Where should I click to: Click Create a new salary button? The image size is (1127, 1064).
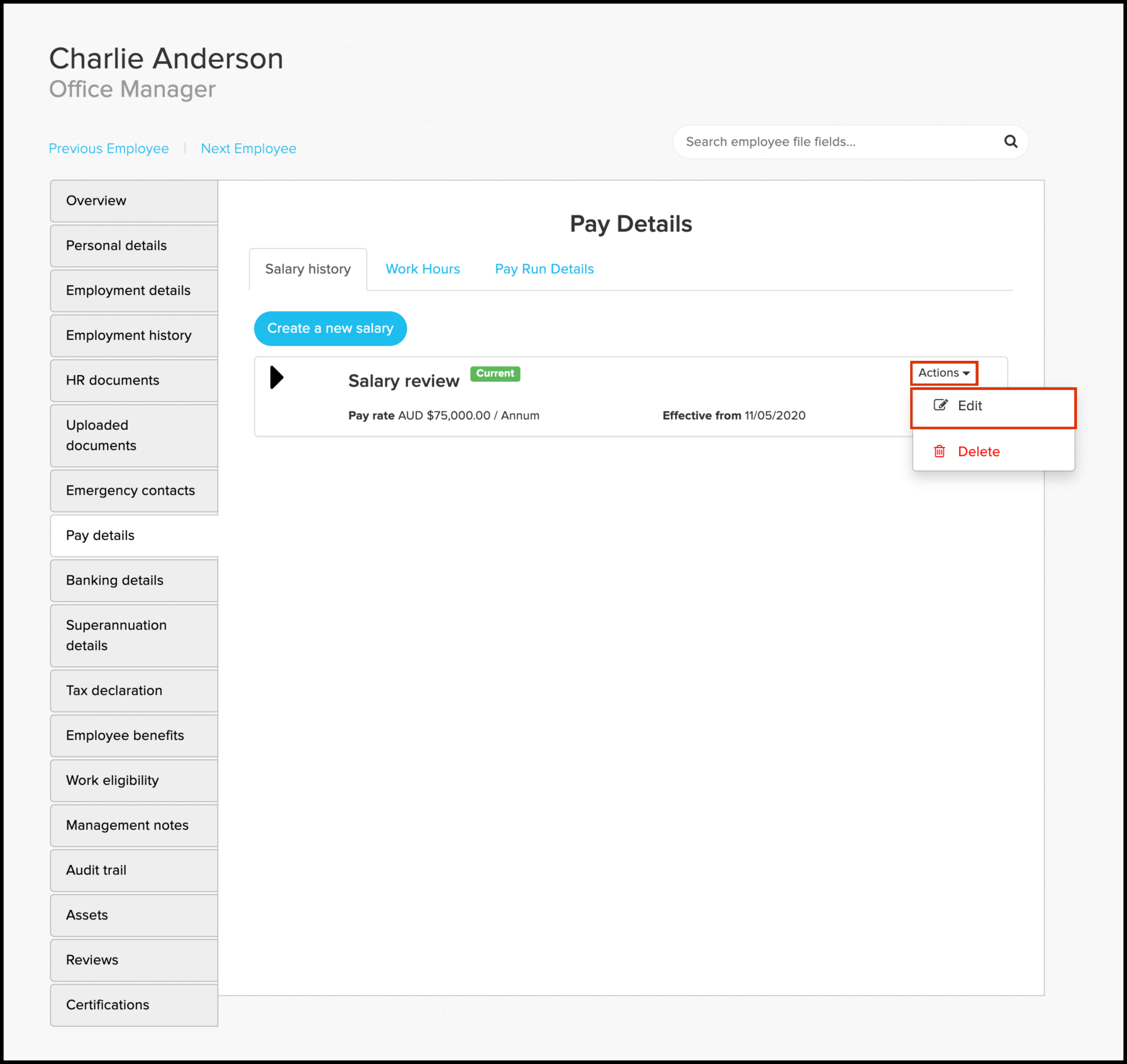(x=330, y=329)
